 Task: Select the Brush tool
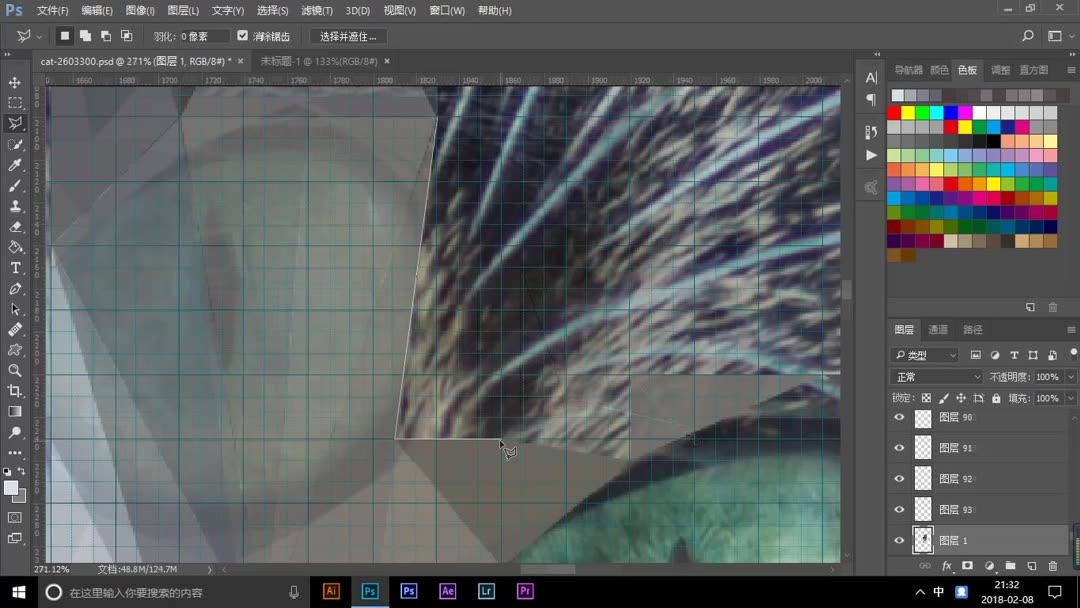tap(14, 186)
